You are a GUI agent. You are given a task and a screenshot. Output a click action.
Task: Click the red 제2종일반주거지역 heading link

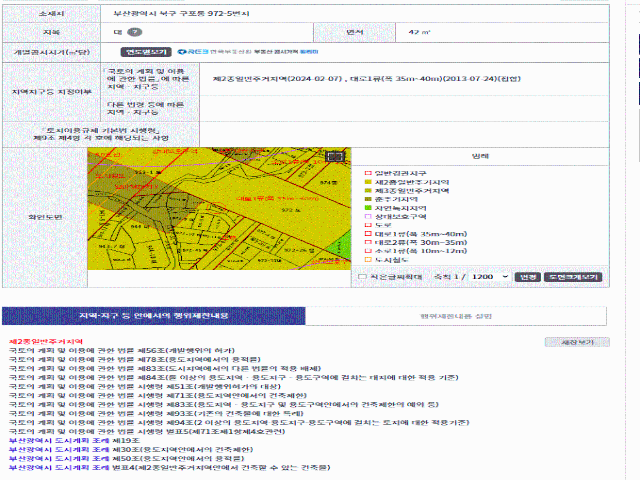tap(46, 341)
